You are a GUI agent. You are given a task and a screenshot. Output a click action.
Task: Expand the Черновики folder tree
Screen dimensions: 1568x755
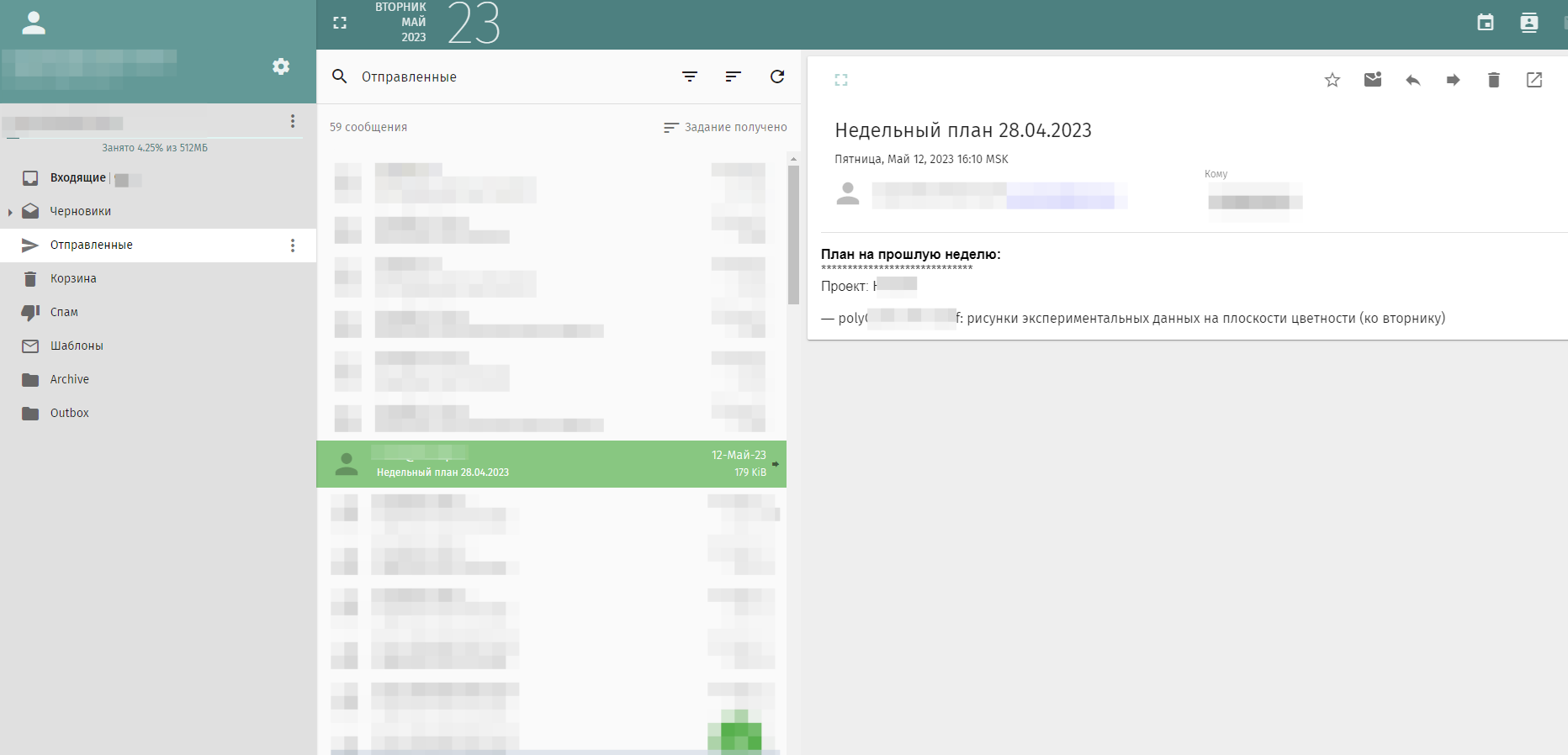pyautogui.click(x=10, y=212)
